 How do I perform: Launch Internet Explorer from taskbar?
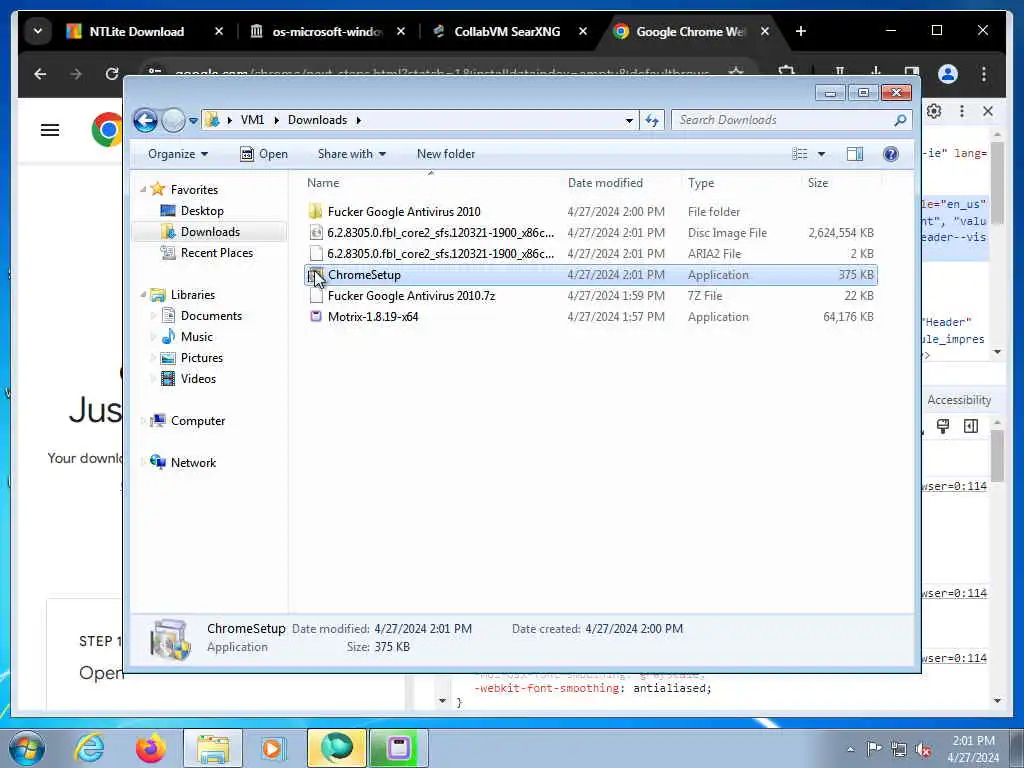coord(89,748)
